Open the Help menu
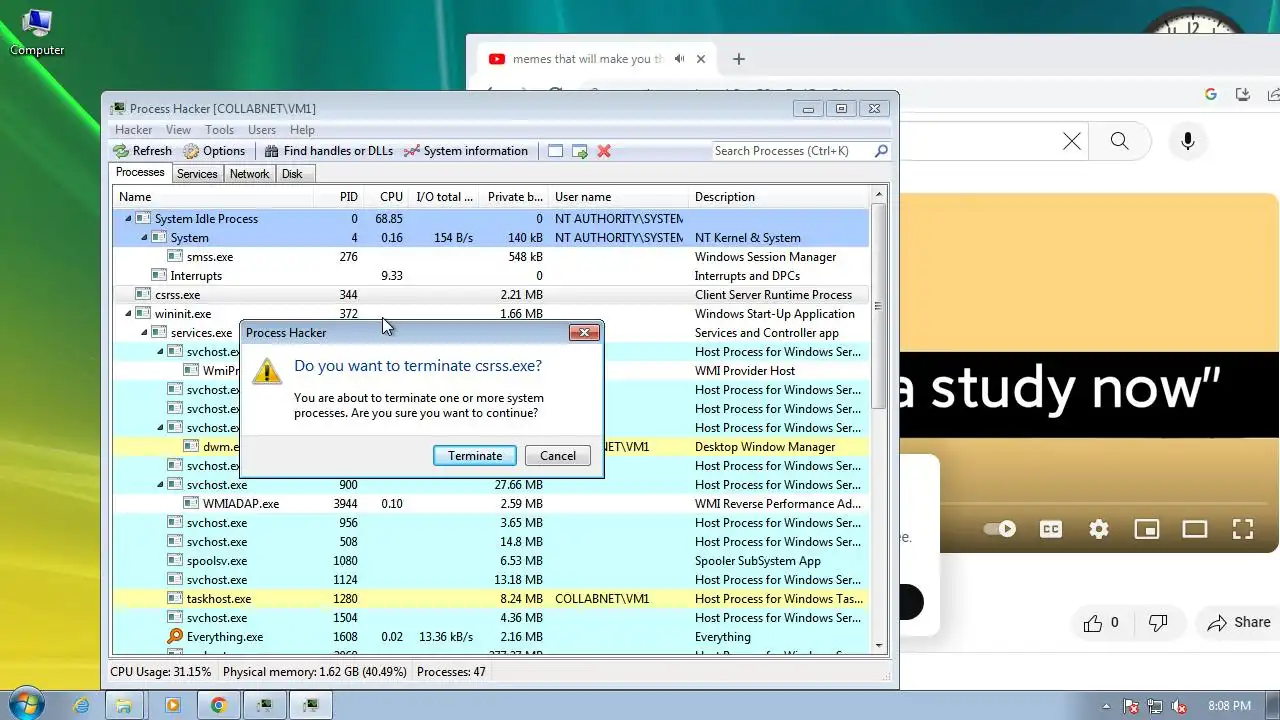The height and width of the screenshot is (720, 1280). pos(302,130)
